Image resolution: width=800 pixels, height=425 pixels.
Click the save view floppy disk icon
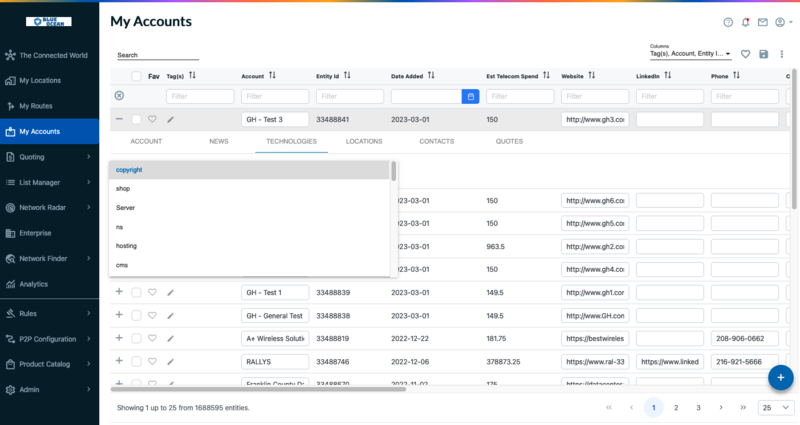764,54
